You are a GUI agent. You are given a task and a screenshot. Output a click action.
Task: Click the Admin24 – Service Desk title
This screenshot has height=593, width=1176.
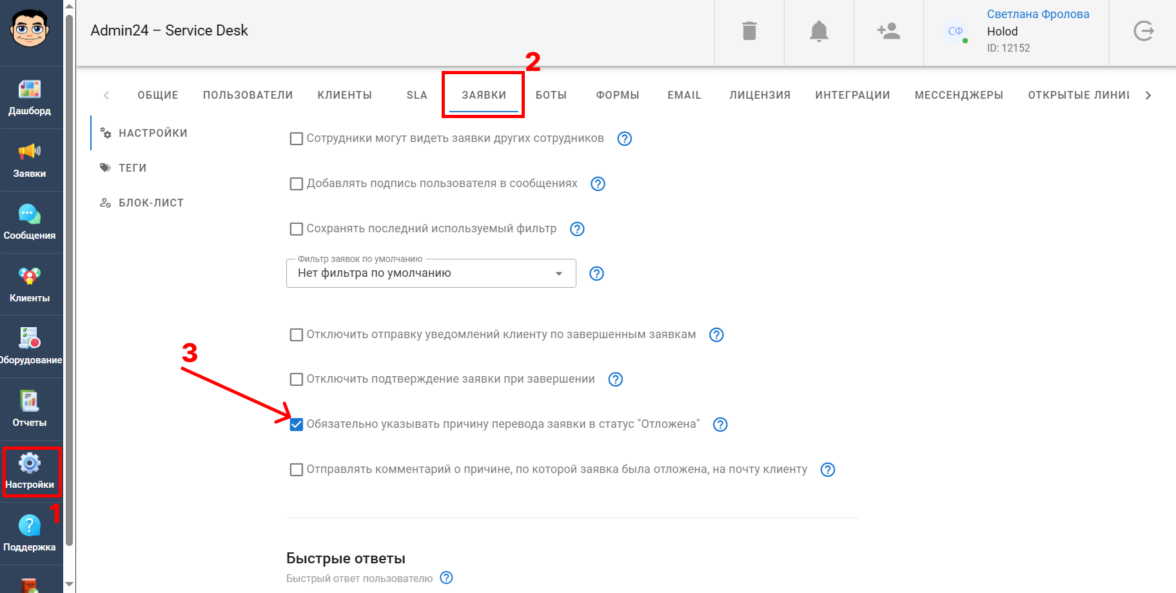click(x=170, y=31)
